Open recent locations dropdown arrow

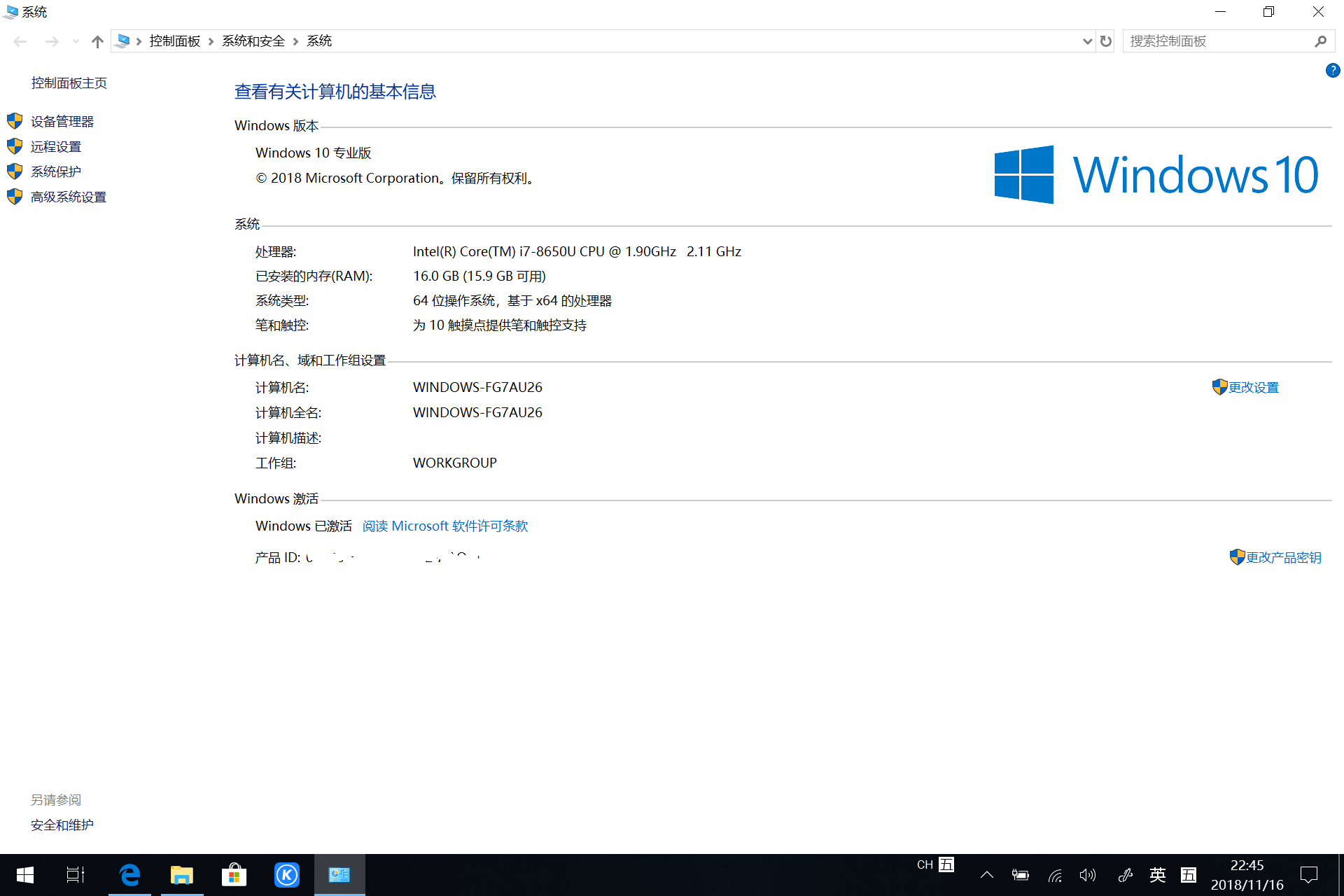76,41
